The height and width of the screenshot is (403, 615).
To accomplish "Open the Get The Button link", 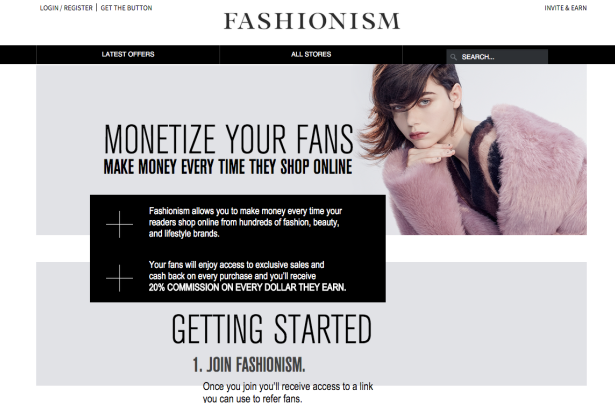I will 126,8.
